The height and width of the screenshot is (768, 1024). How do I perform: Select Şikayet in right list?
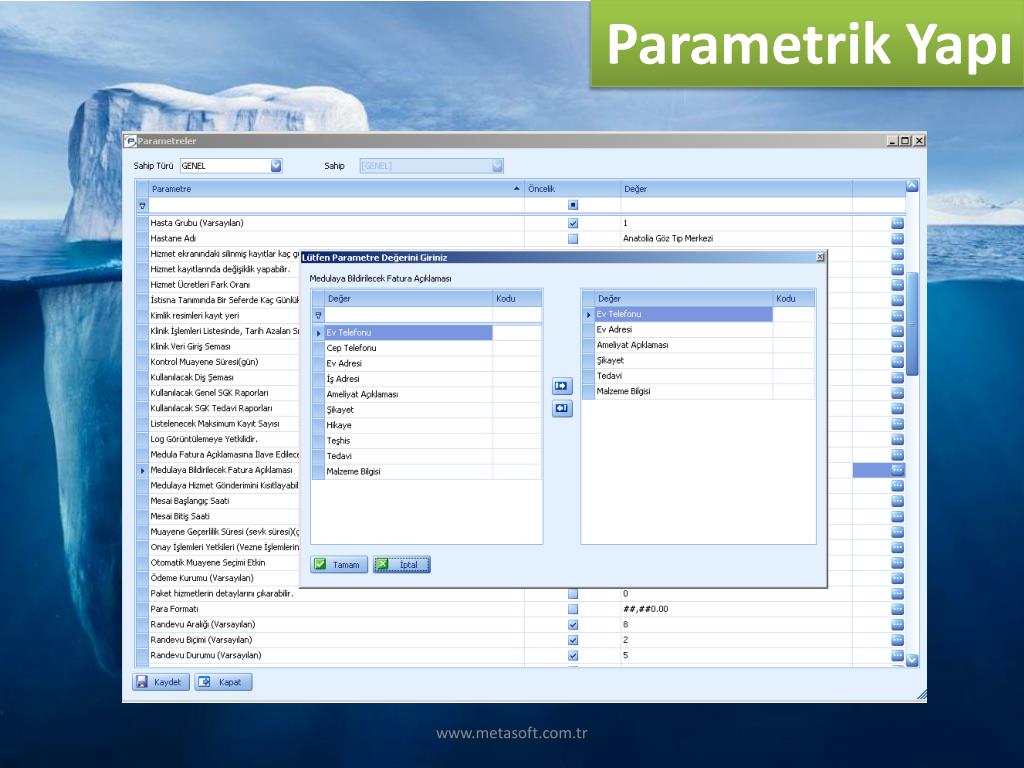tap(683, 360)
